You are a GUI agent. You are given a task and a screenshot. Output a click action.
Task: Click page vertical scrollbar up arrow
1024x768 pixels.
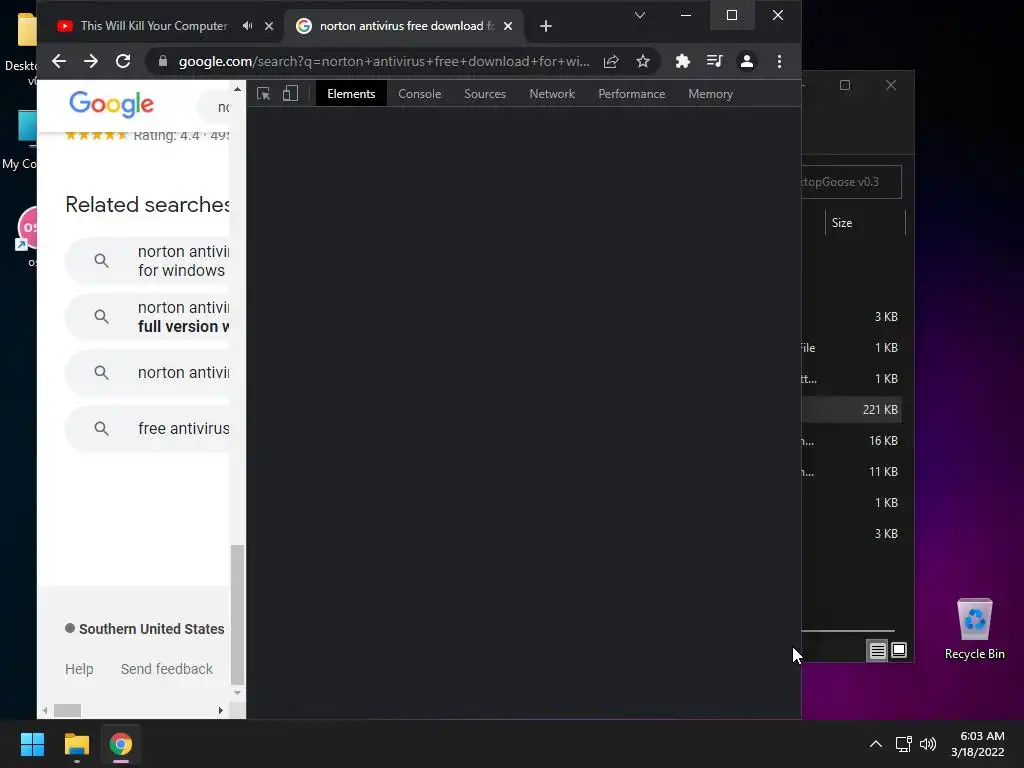pyautogui.click(x=237, y=89)
